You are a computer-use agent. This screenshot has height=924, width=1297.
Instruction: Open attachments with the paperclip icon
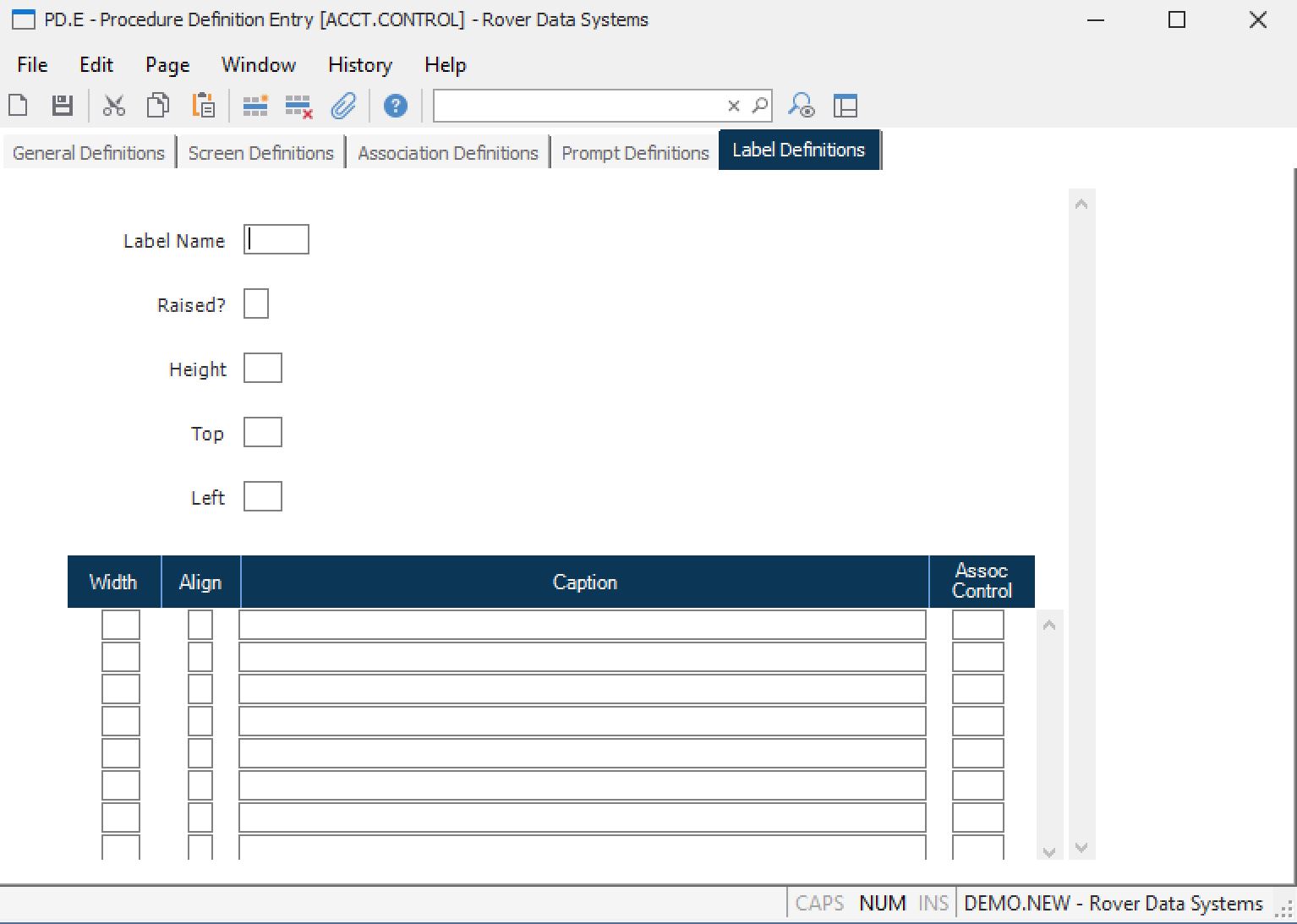(x=343, y=106)
